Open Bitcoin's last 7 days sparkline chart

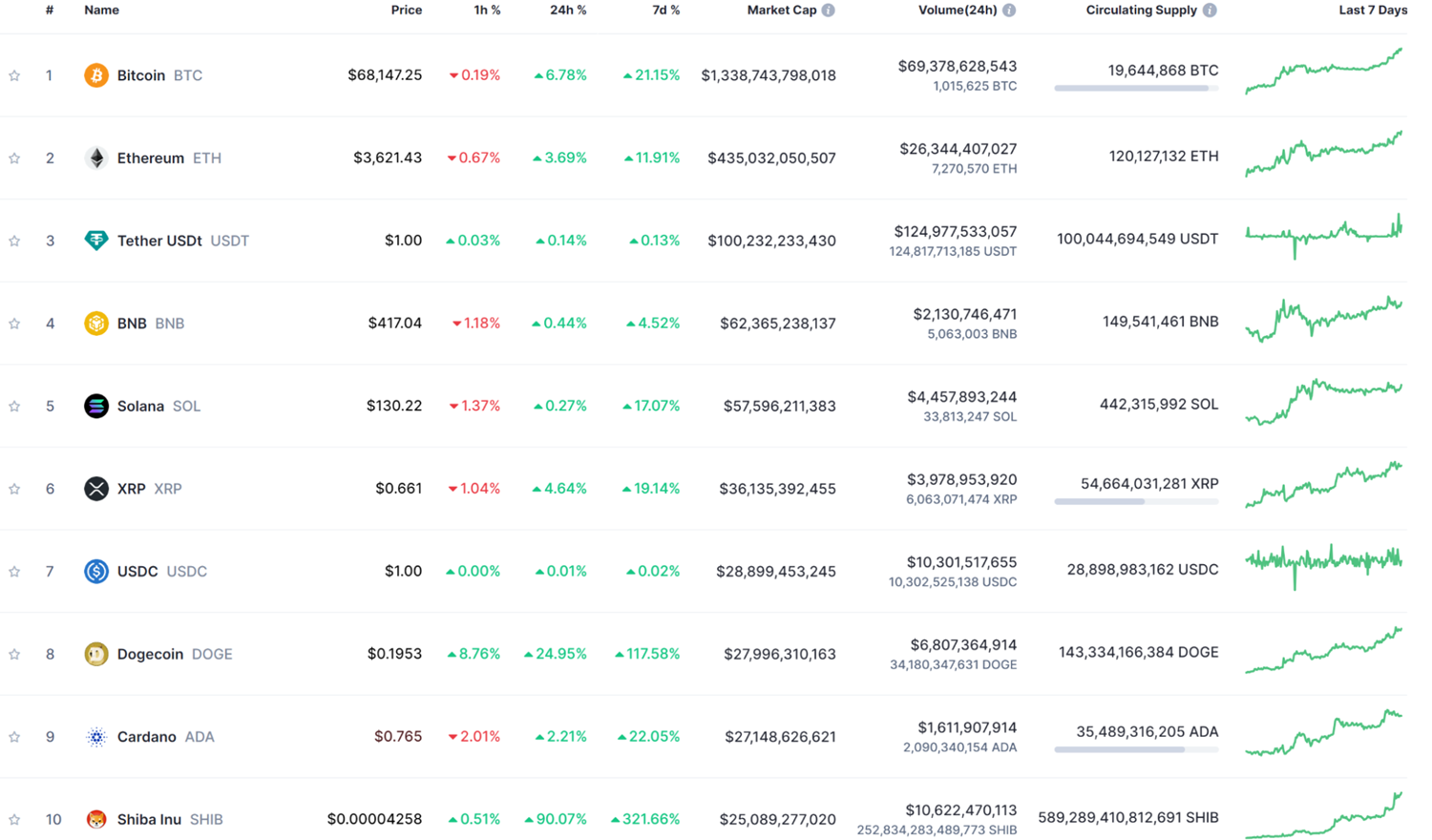click(1323, 72)
